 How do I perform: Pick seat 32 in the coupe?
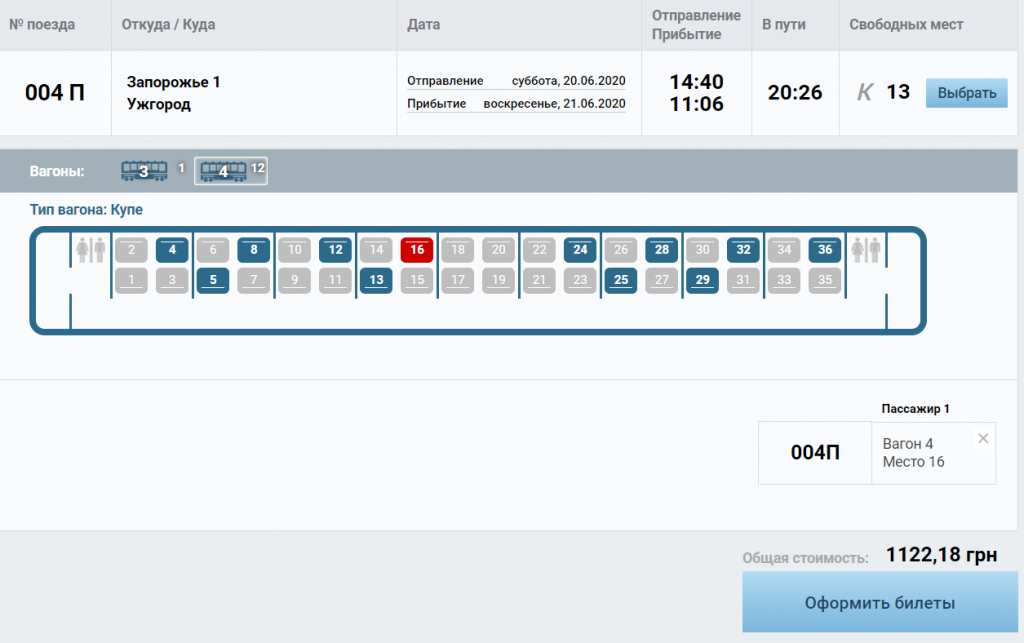pyautogui.click(x=743, y=250)
